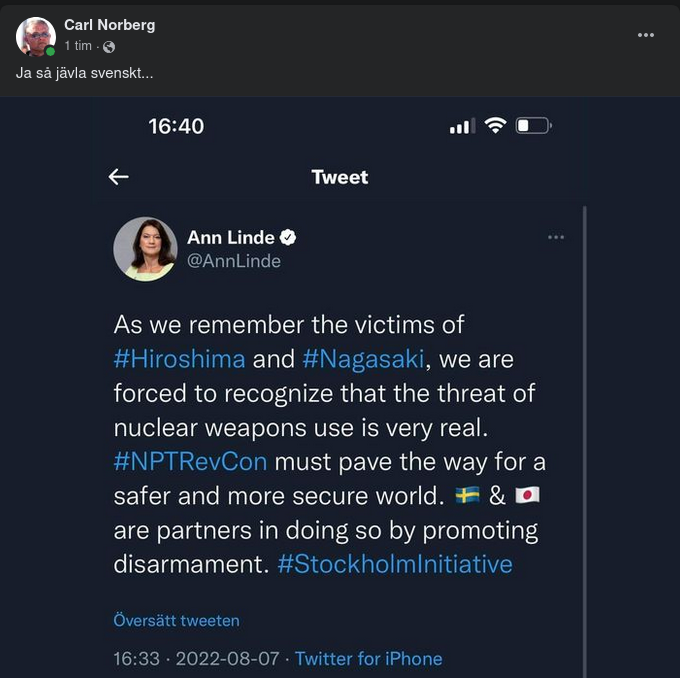Click the verified badge beside Ann Linde
Image resolution: width=680 pixels, height=678 pixels.
[288, 238]
